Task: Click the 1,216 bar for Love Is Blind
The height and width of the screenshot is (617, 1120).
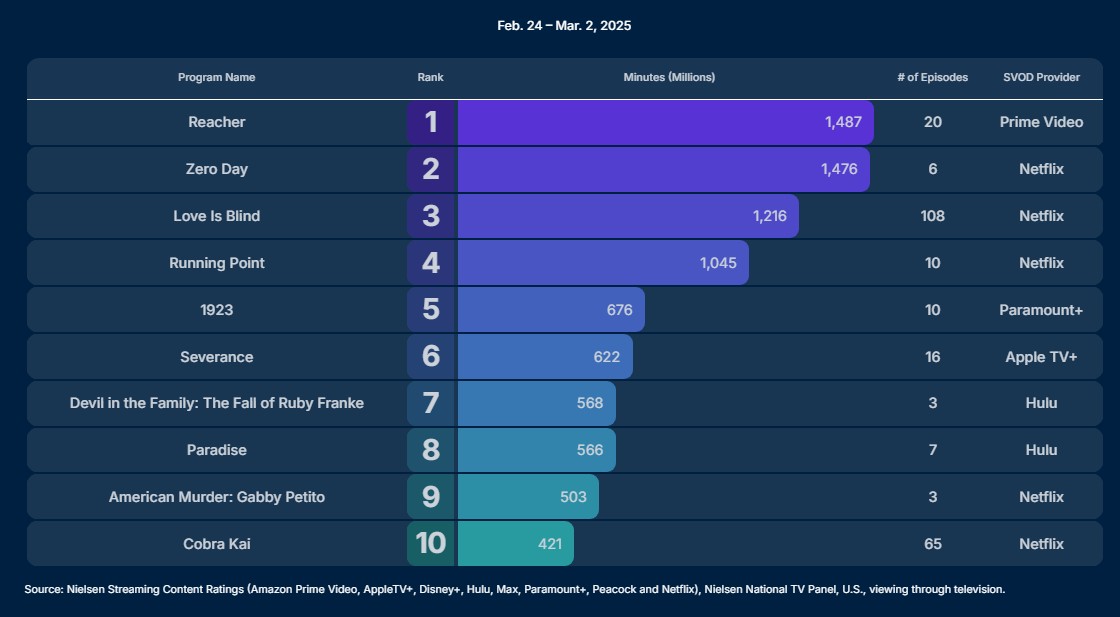Action: coord(628,216)
